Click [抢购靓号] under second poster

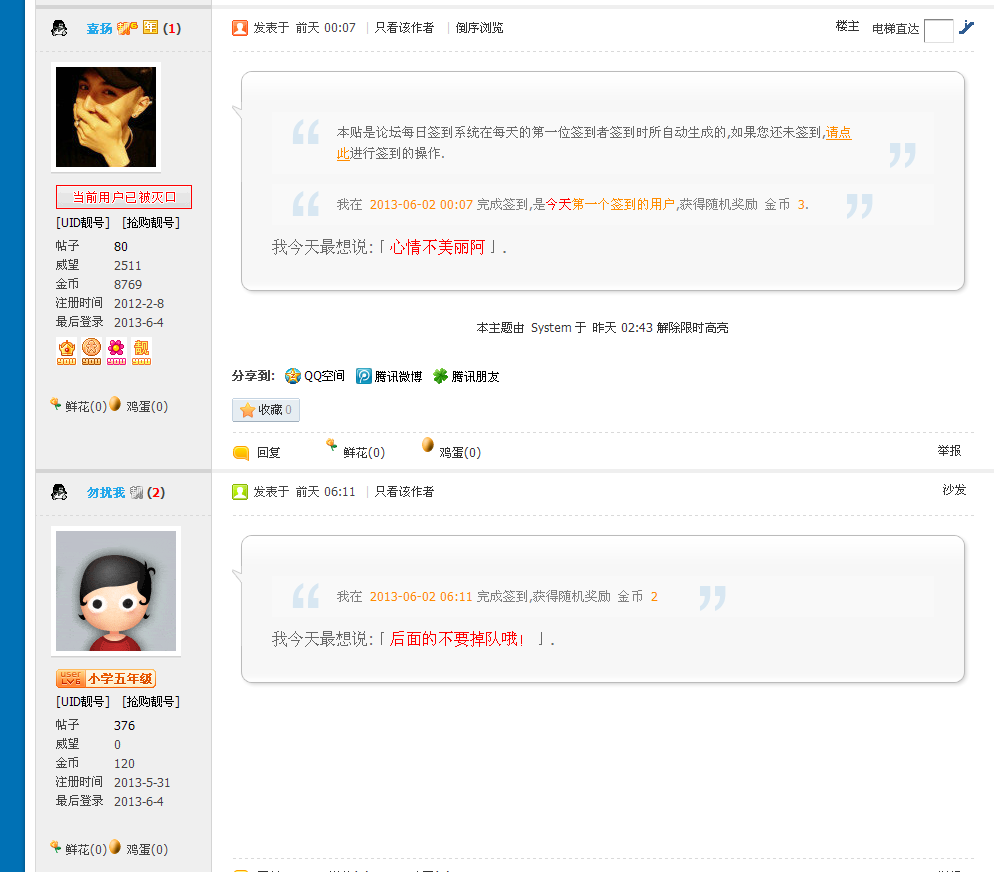(151, 702)
